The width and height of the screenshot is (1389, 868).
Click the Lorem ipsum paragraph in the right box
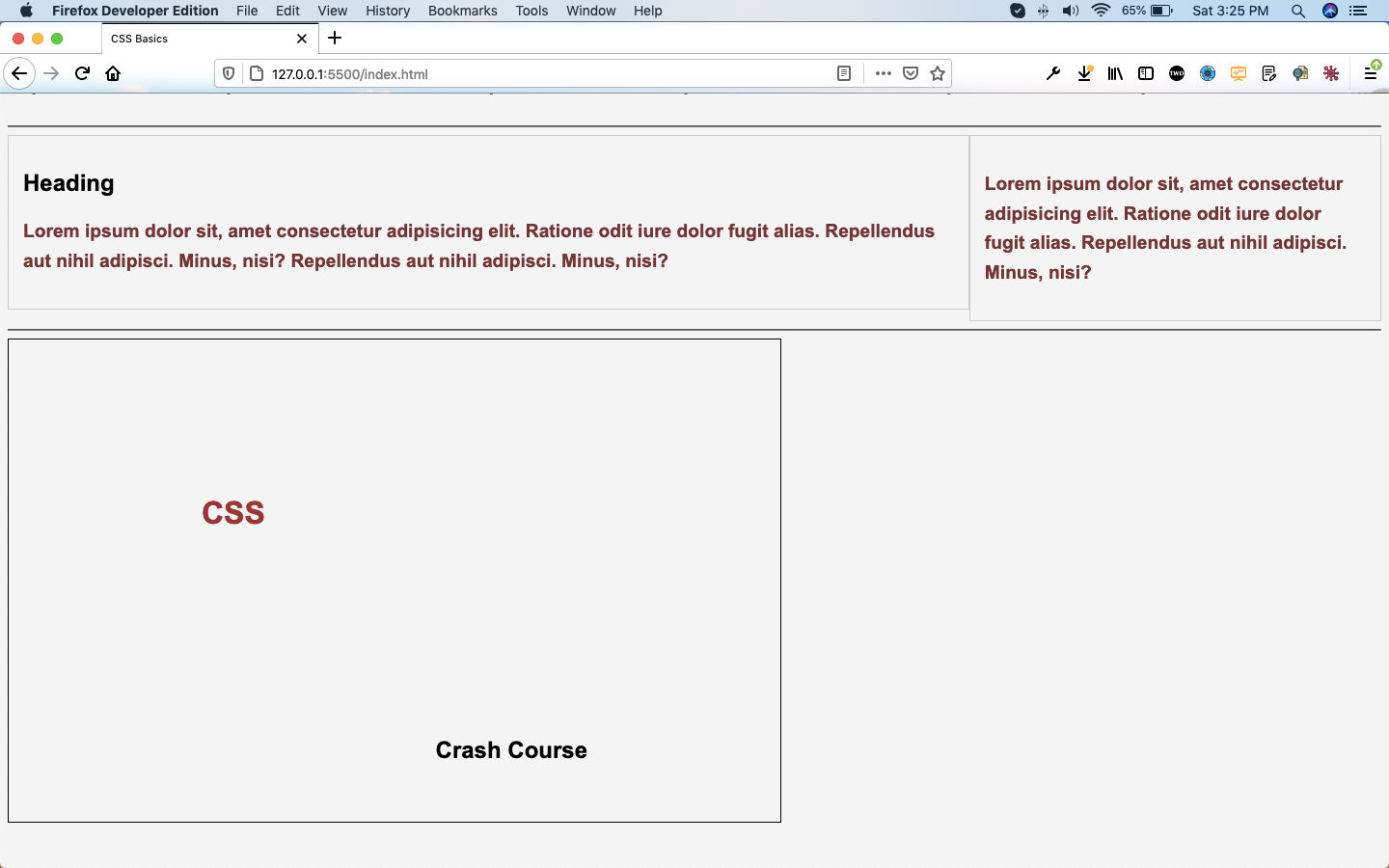tap(1165, 228)
